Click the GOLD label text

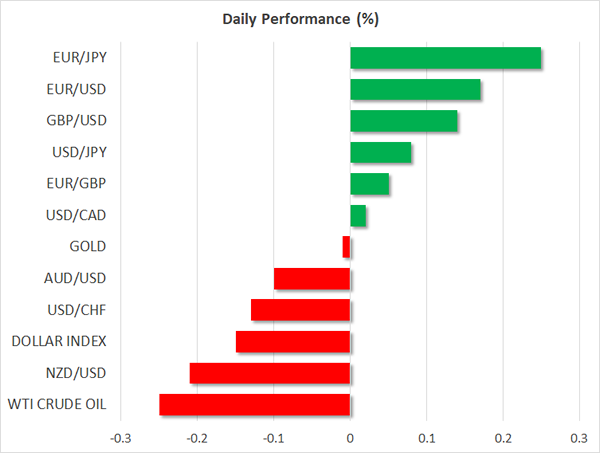click(87, 247)
